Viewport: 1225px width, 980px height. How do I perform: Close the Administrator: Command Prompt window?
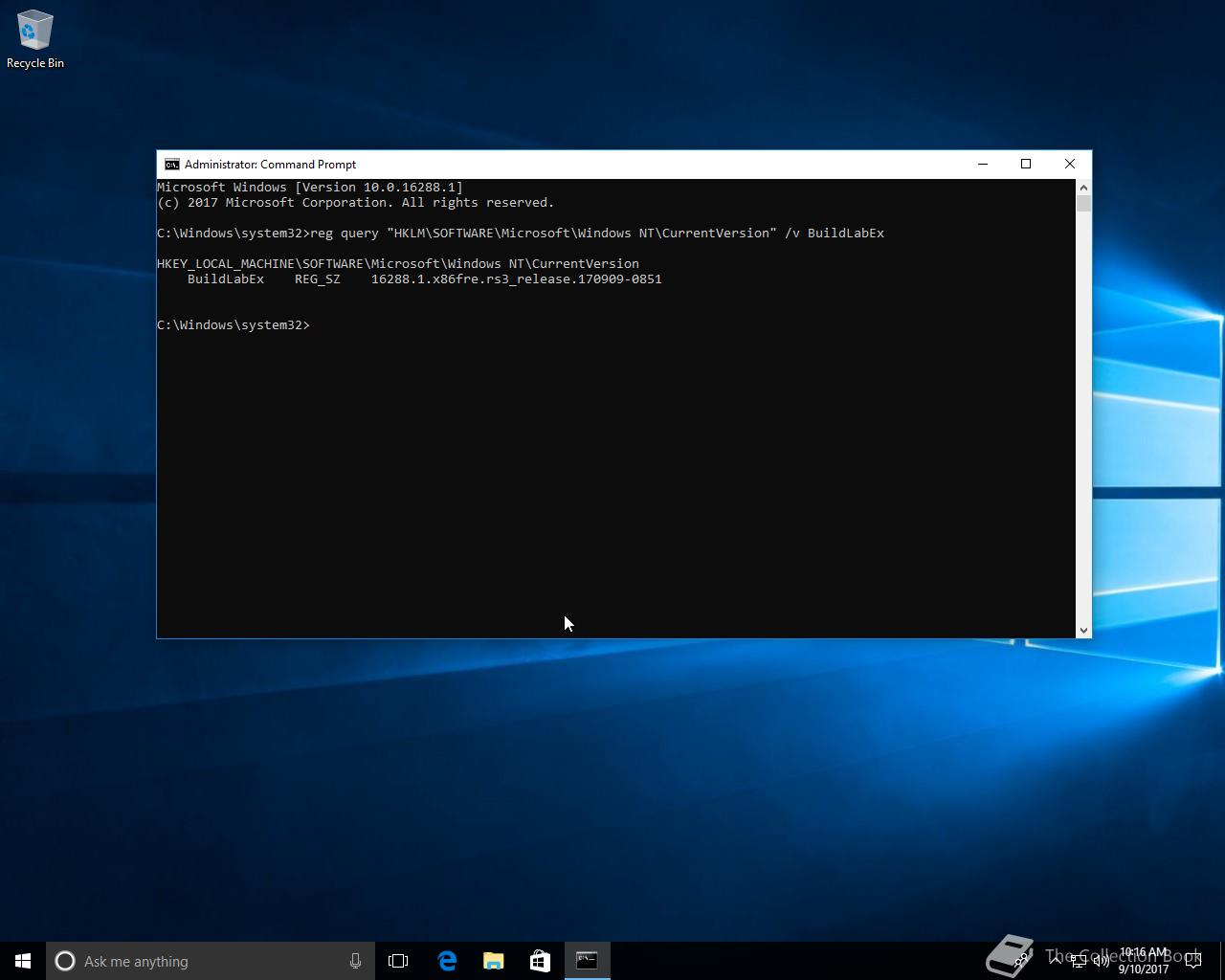[1070, 165]
